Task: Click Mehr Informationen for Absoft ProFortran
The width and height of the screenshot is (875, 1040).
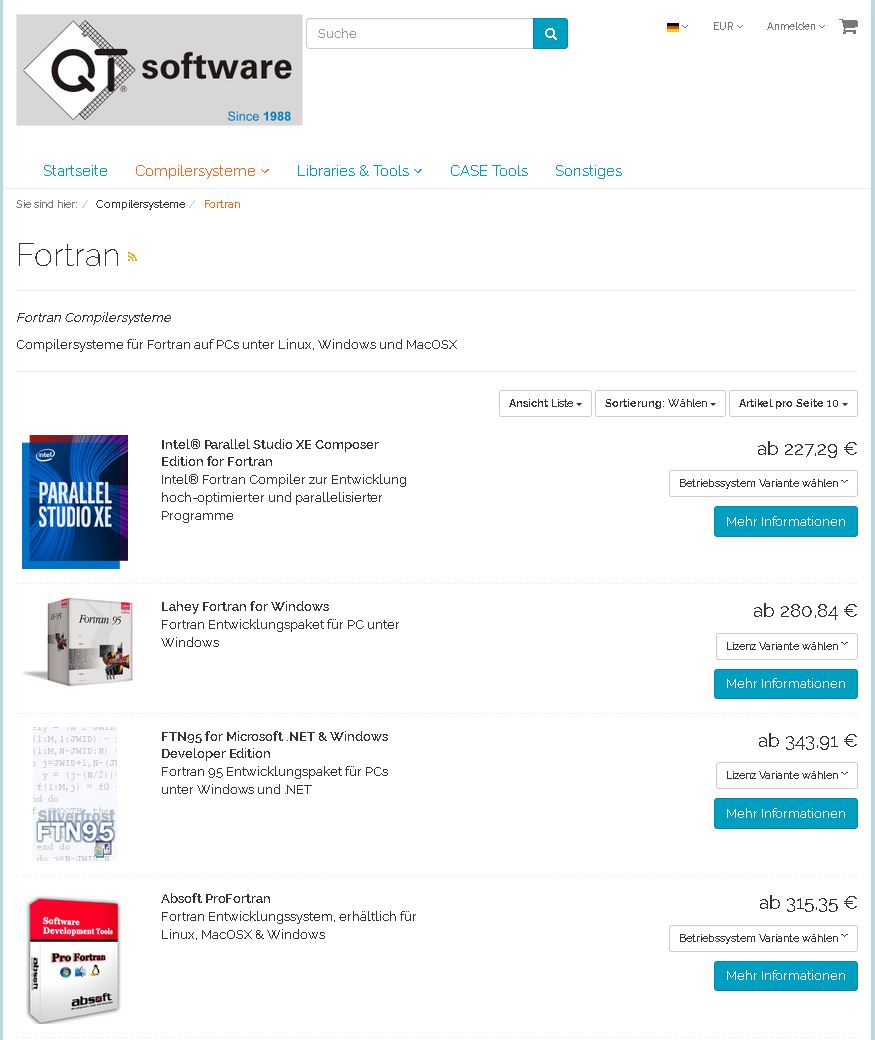Action: click(x=785, y=976)
